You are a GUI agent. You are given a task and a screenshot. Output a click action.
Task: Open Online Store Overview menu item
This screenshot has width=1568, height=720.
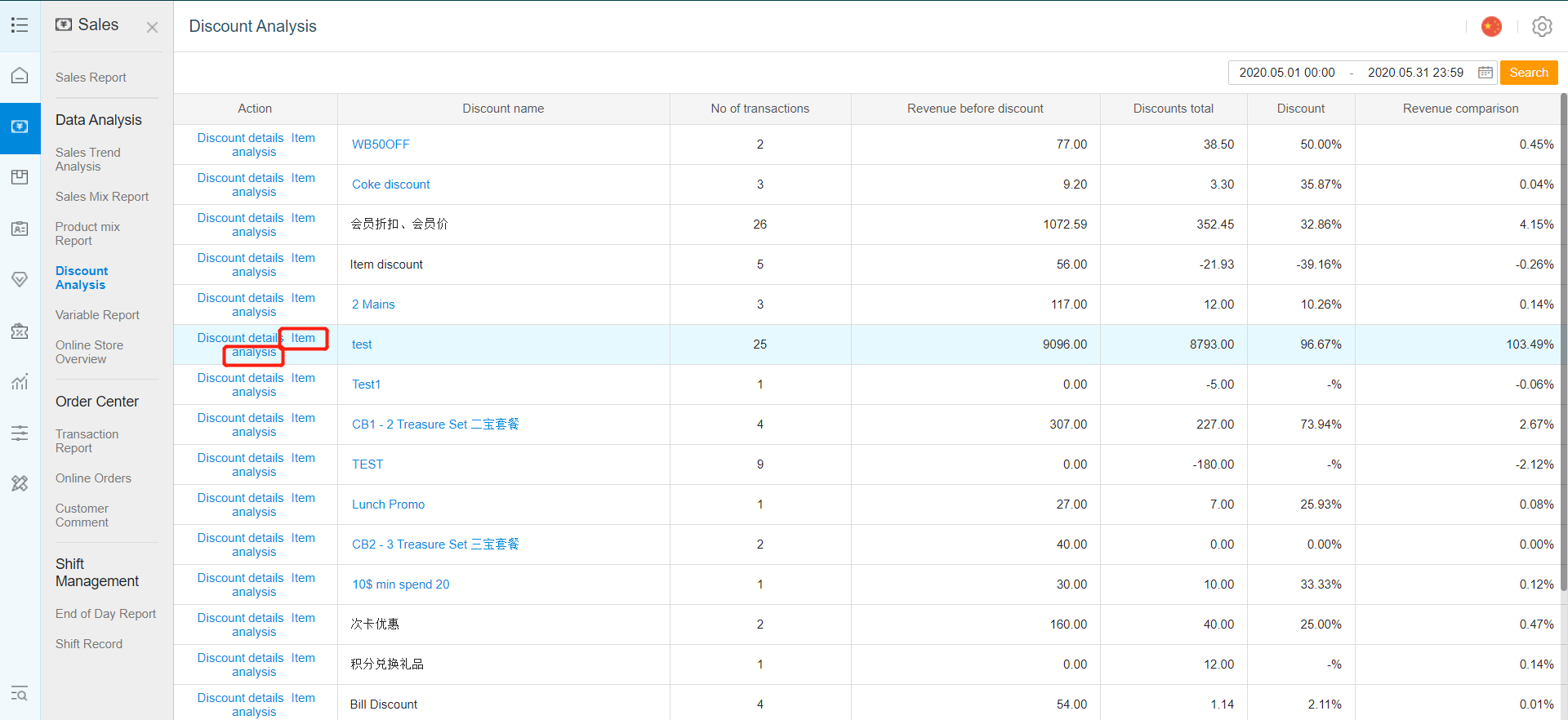coord(89,352)
